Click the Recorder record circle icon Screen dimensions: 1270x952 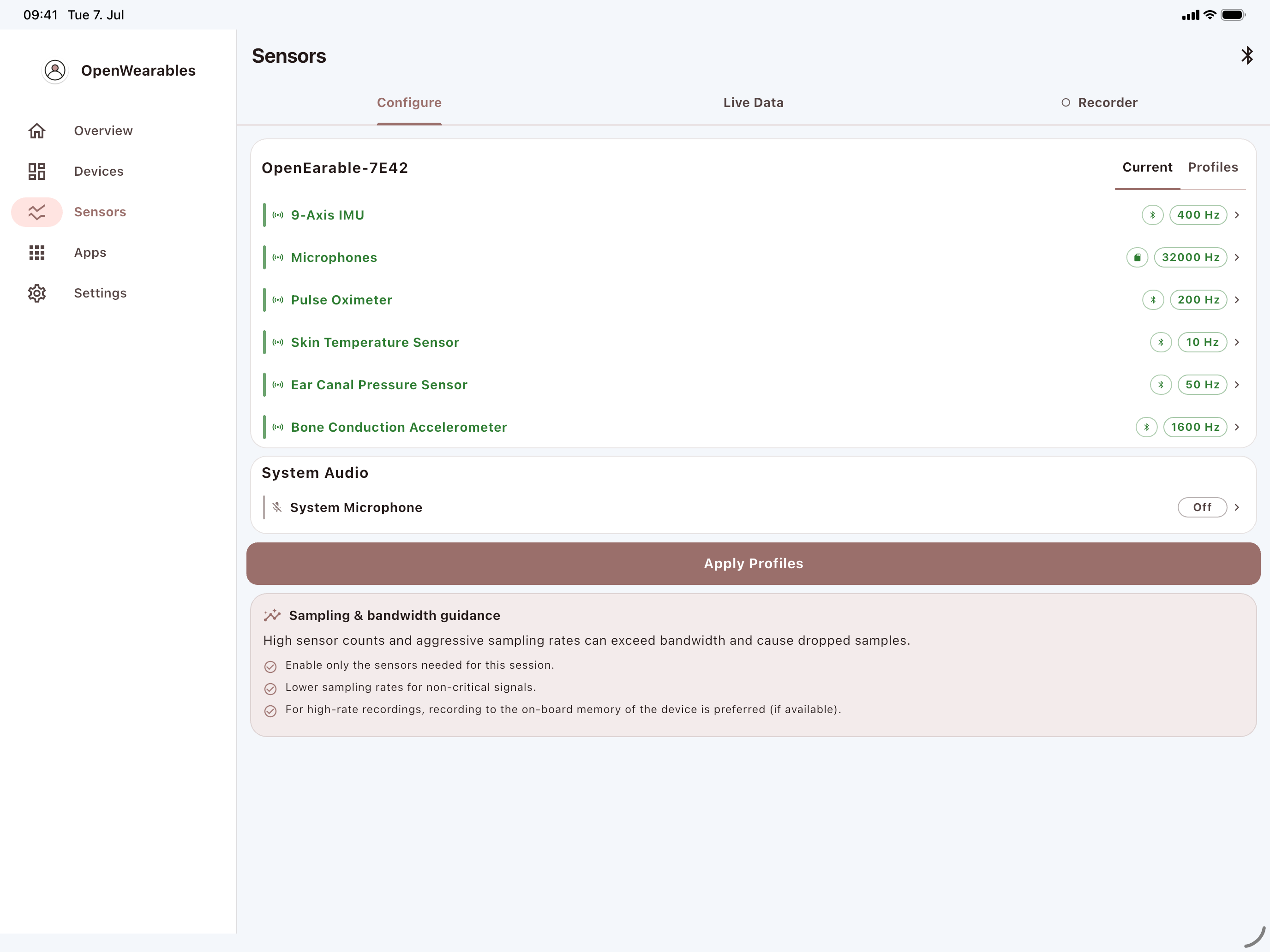[x=1066, y=103]
